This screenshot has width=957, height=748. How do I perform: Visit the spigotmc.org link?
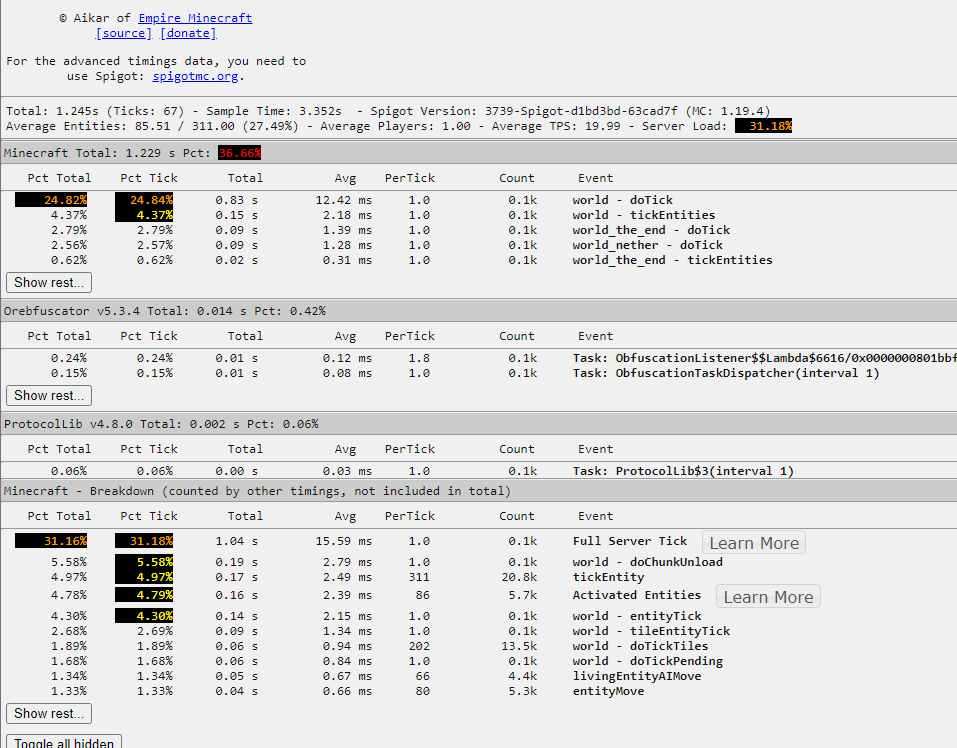point(195,75)
